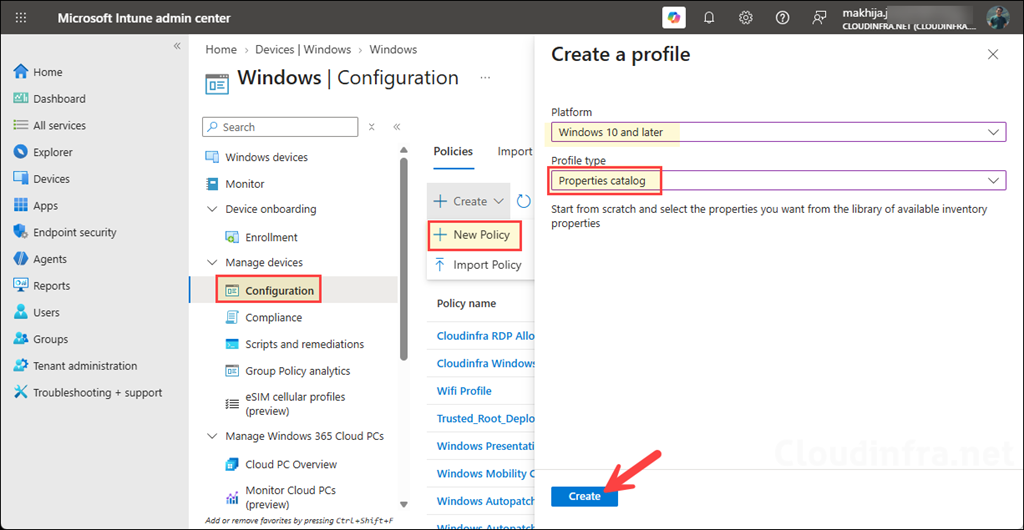This screenshot has height=530, width=1024.
Task: Clear the resource menu search
Action: [x=372, y=127]
